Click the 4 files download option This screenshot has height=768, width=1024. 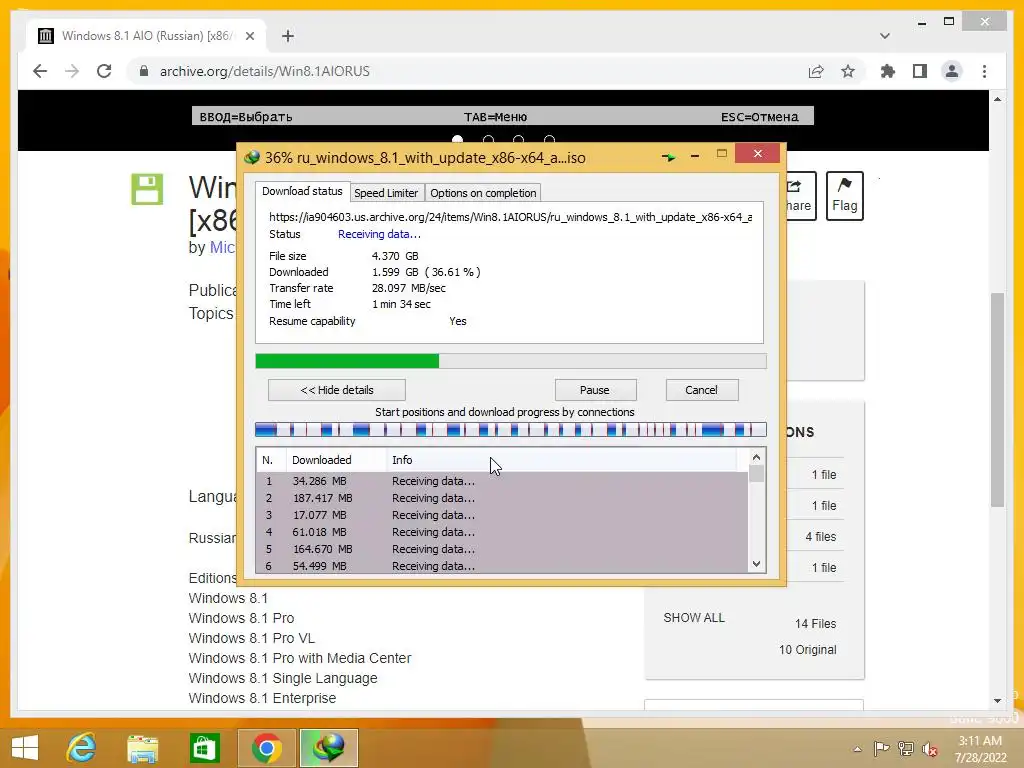point(821,537)
